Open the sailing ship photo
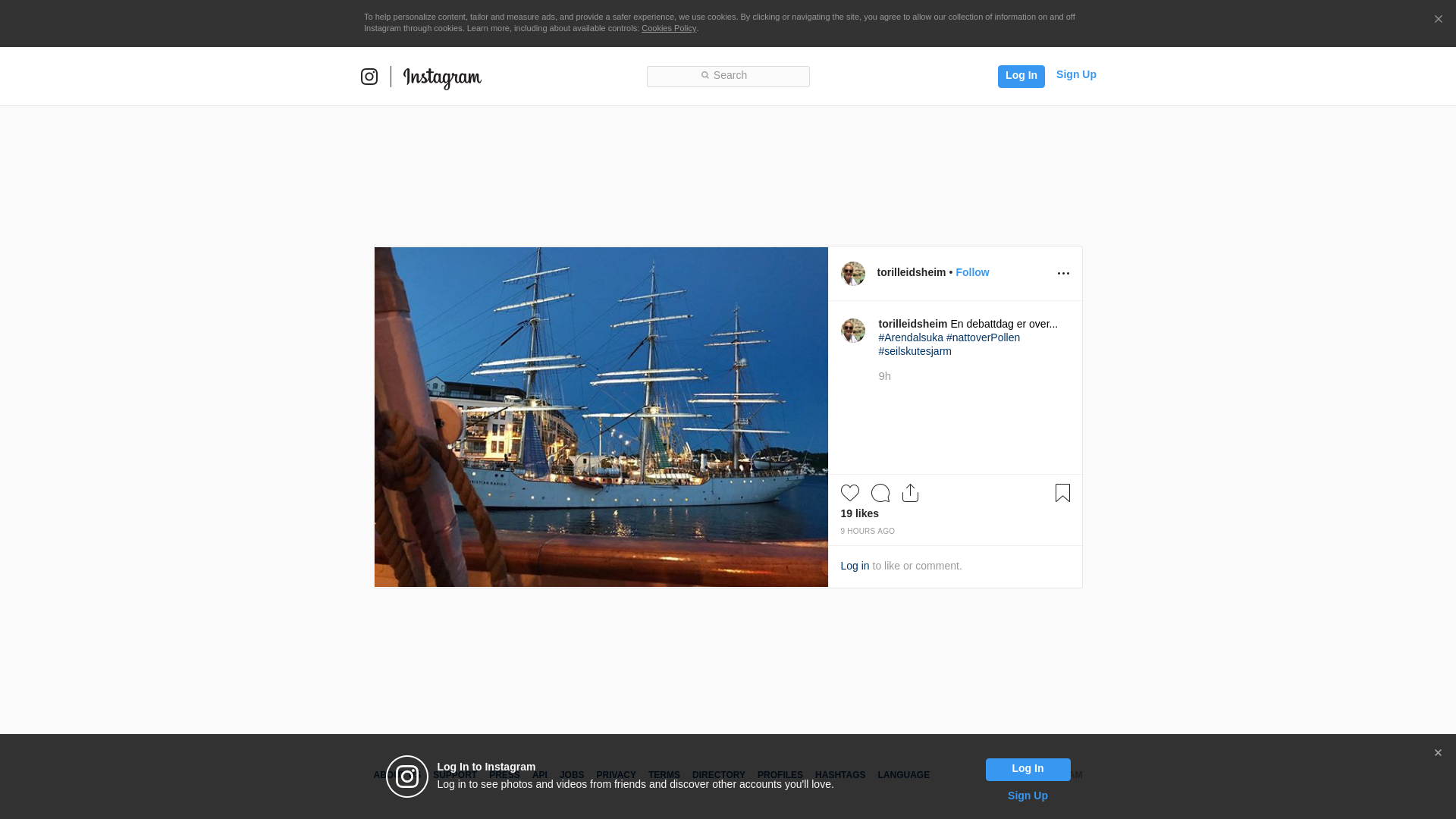Image resolution: width=1456 pixels, height=819 pixels. tap(601, 417)
